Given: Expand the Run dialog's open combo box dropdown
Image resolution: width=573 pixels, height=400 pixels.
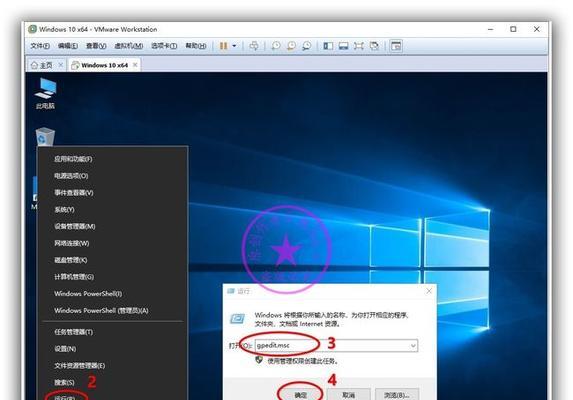Looking at the screenshot, I should [x=413, y=346].
